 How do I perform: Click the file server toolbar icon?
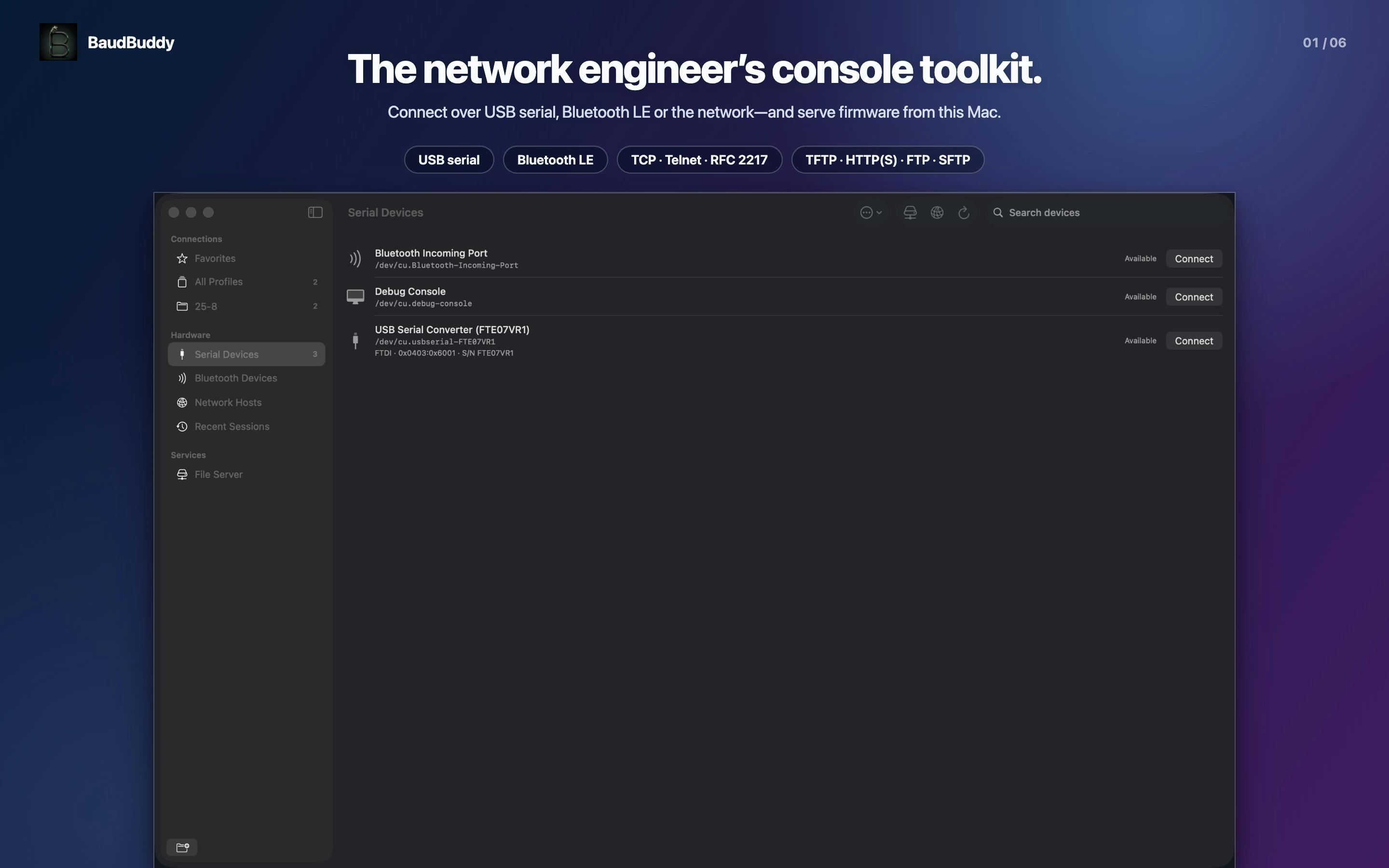[x=910, y=212]
